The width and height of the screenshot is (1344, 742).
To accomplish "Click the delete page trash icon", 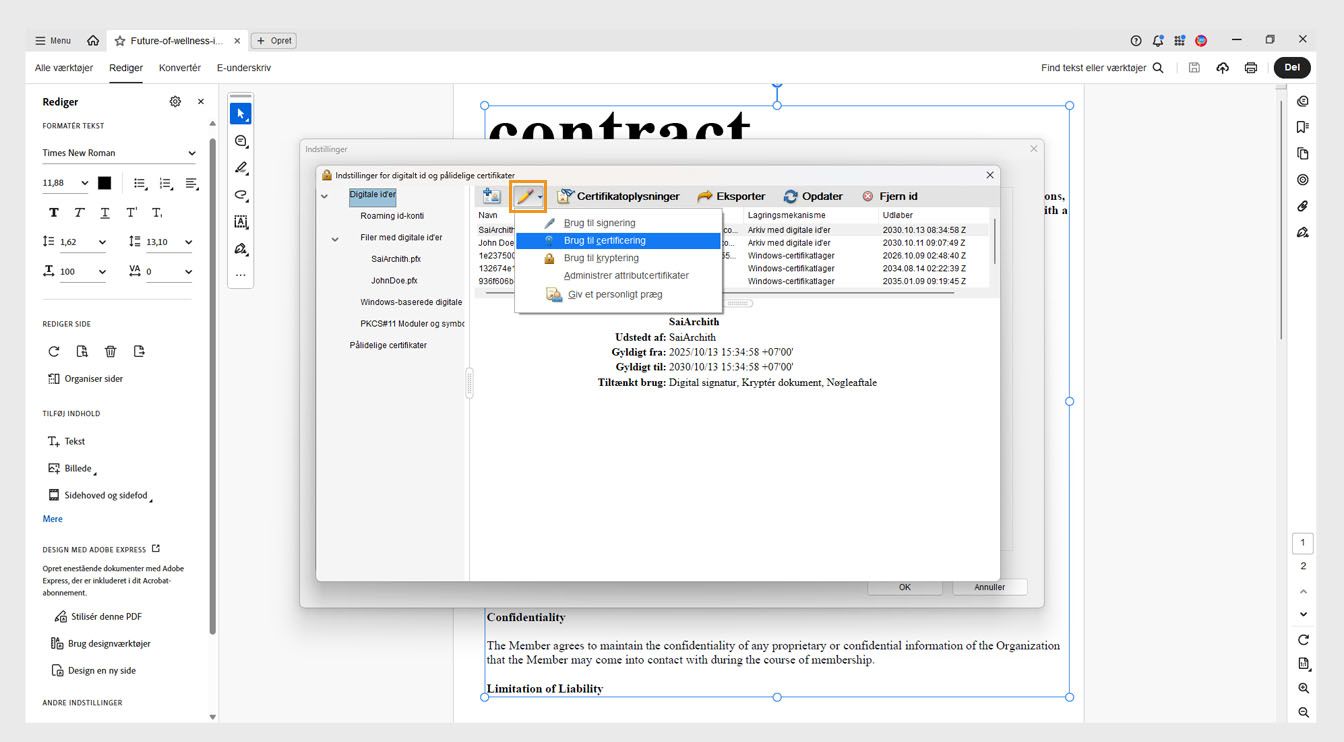I will click(111, 351).
